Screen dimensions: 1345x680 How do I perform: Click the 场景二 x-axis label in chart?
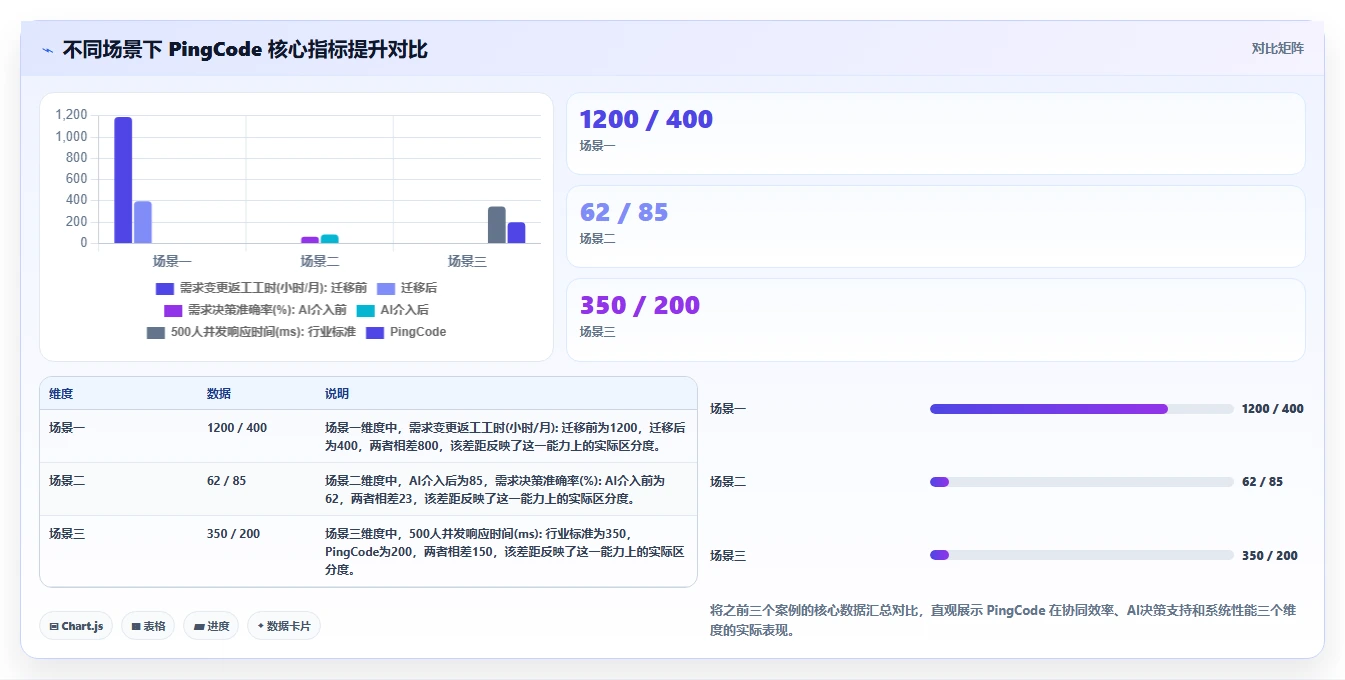320,261
